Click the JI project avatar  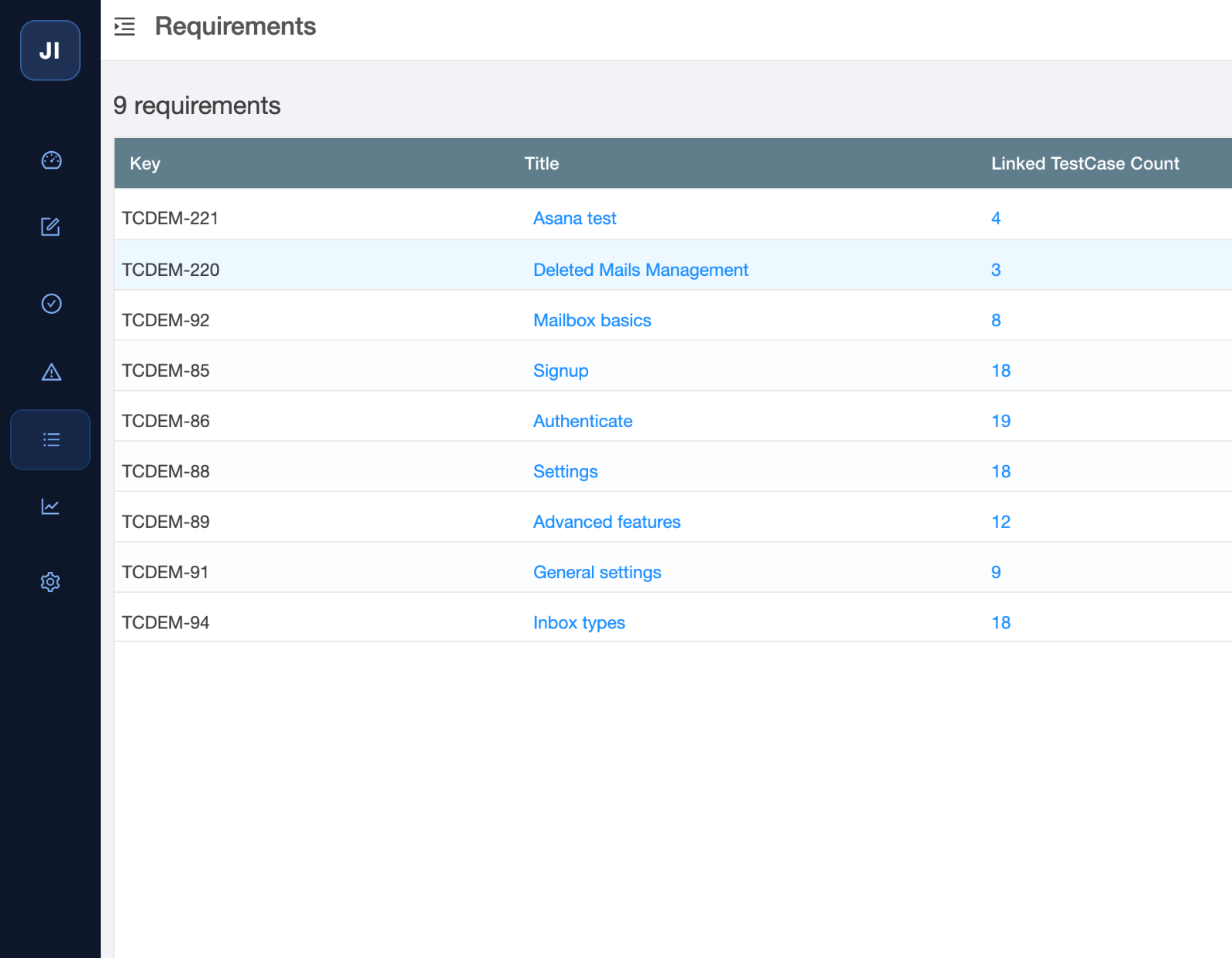point(50,50)
